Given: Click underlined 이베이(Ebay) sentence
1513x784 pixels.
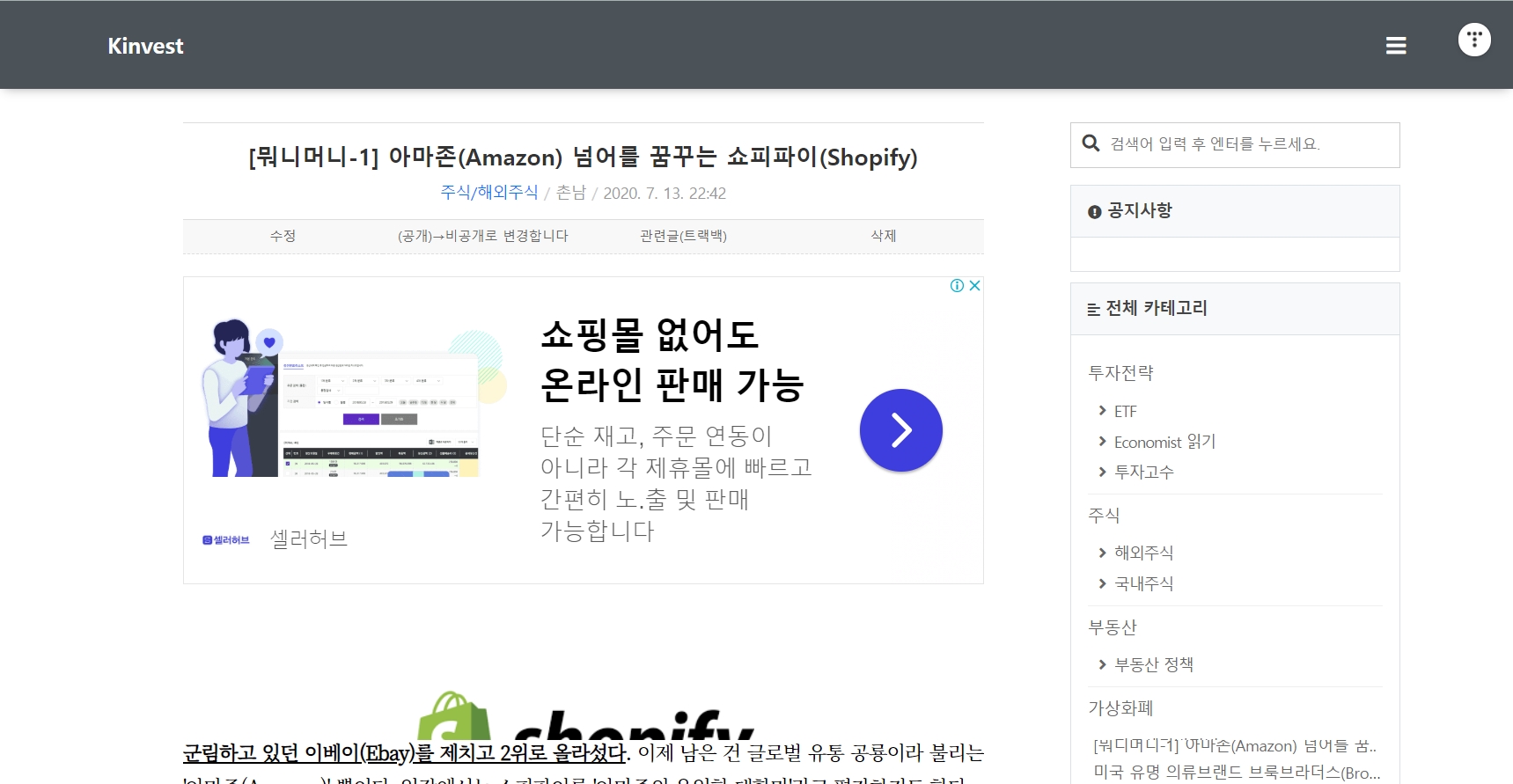Looking at the screenshot, I should [x=406, y=753].
